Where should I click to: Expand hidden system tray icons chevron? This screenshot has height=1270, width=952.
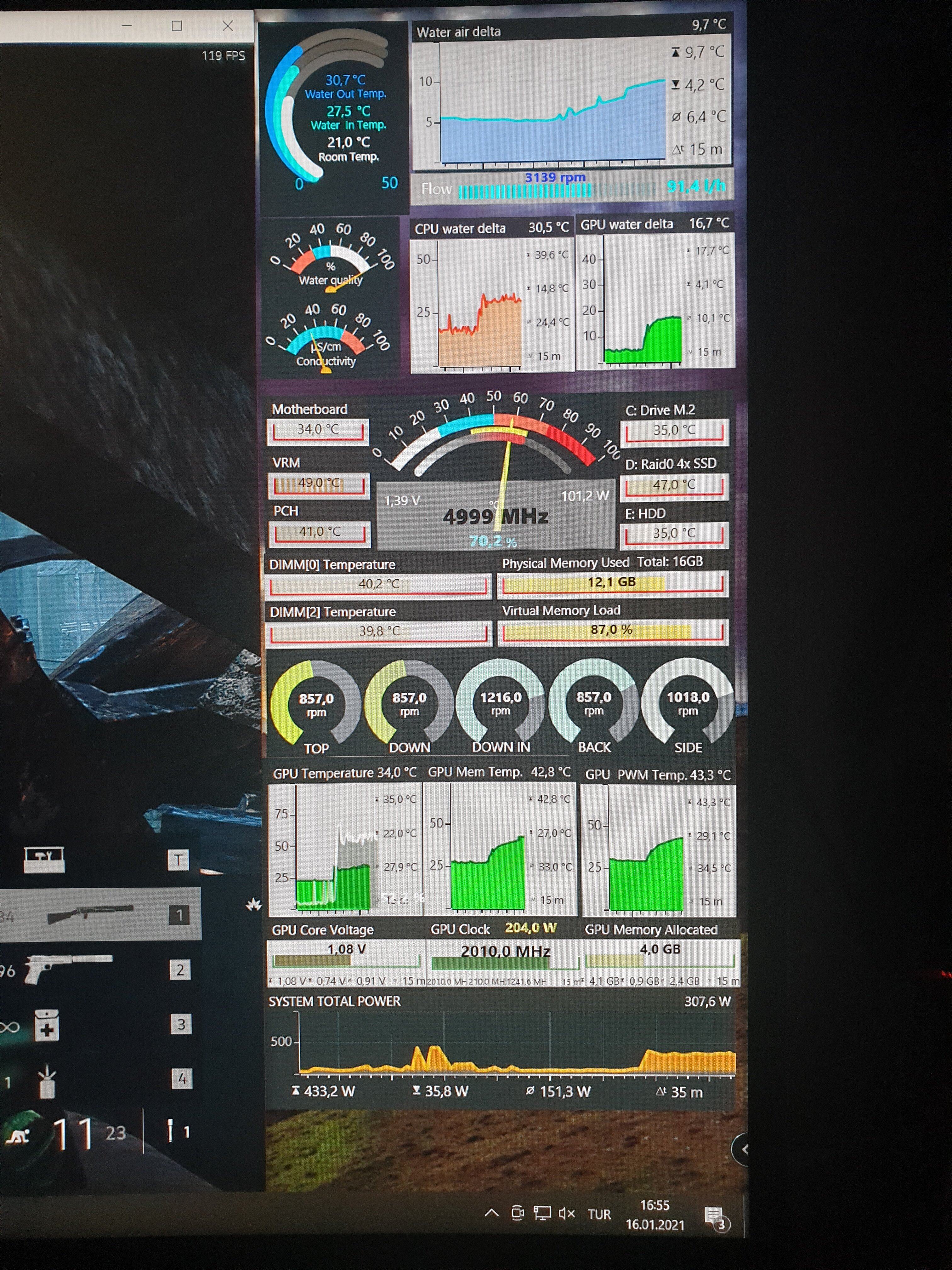[491, 1213]
